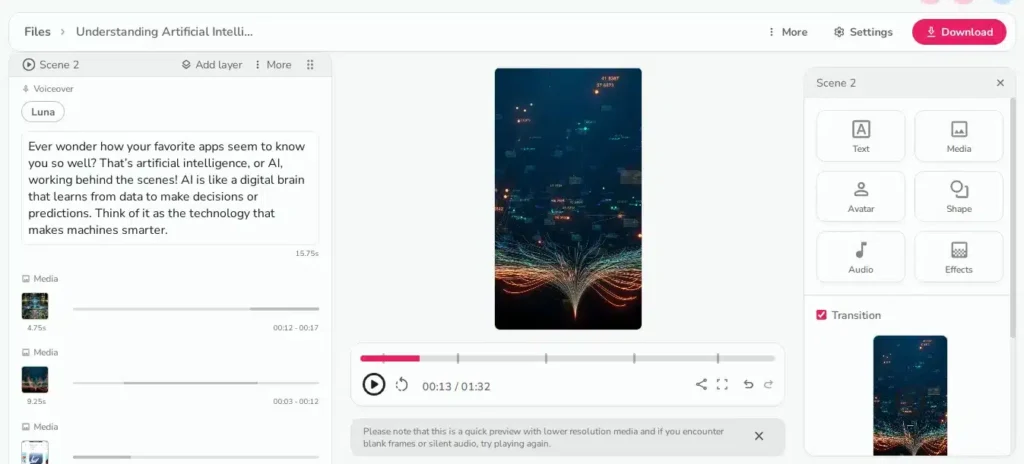1024x464 pixels.
Task: Click the undo arrow icon
Action: tap(748, 384)
